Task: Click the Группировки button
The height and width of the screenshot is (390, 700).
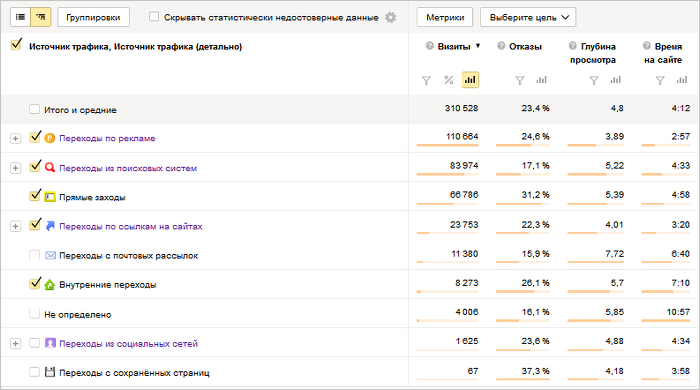Action: coord(93,17)
